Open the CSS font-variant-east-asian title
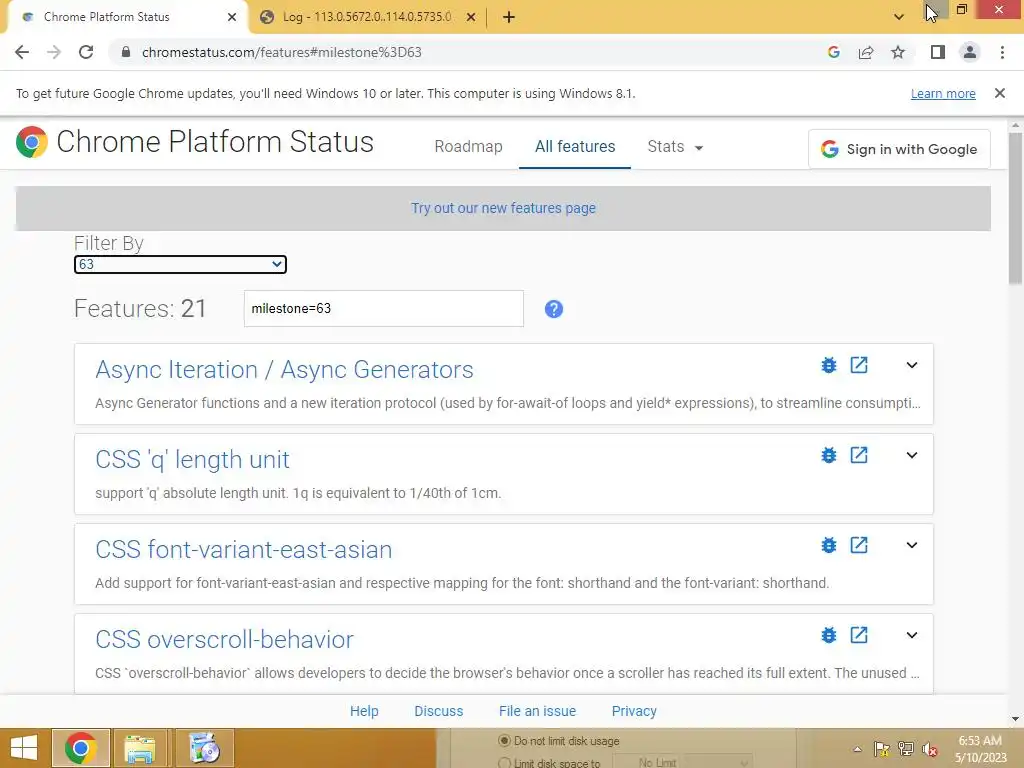Screen dimensions: 1024x768 tap(244, 550)
